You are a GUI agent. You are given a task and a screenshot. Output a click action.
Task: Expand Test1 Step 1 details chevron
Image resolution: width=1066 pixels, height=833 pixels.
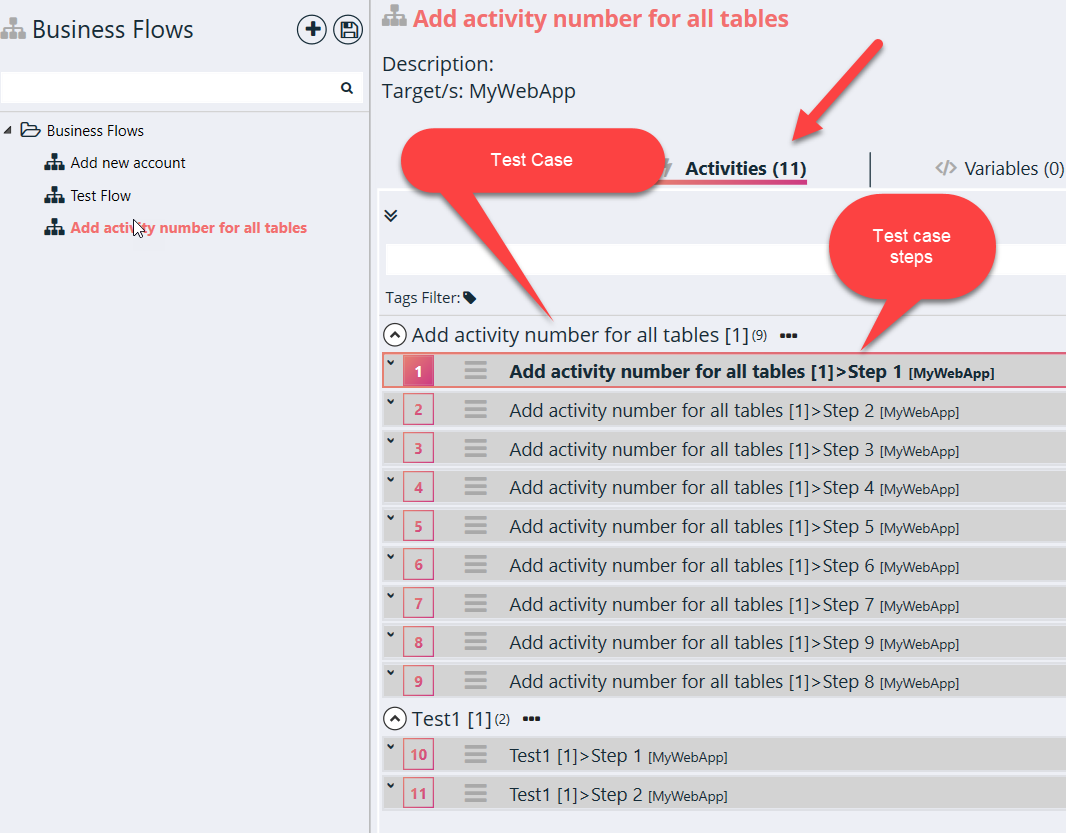pyautogui.click(x=392, y=749)
